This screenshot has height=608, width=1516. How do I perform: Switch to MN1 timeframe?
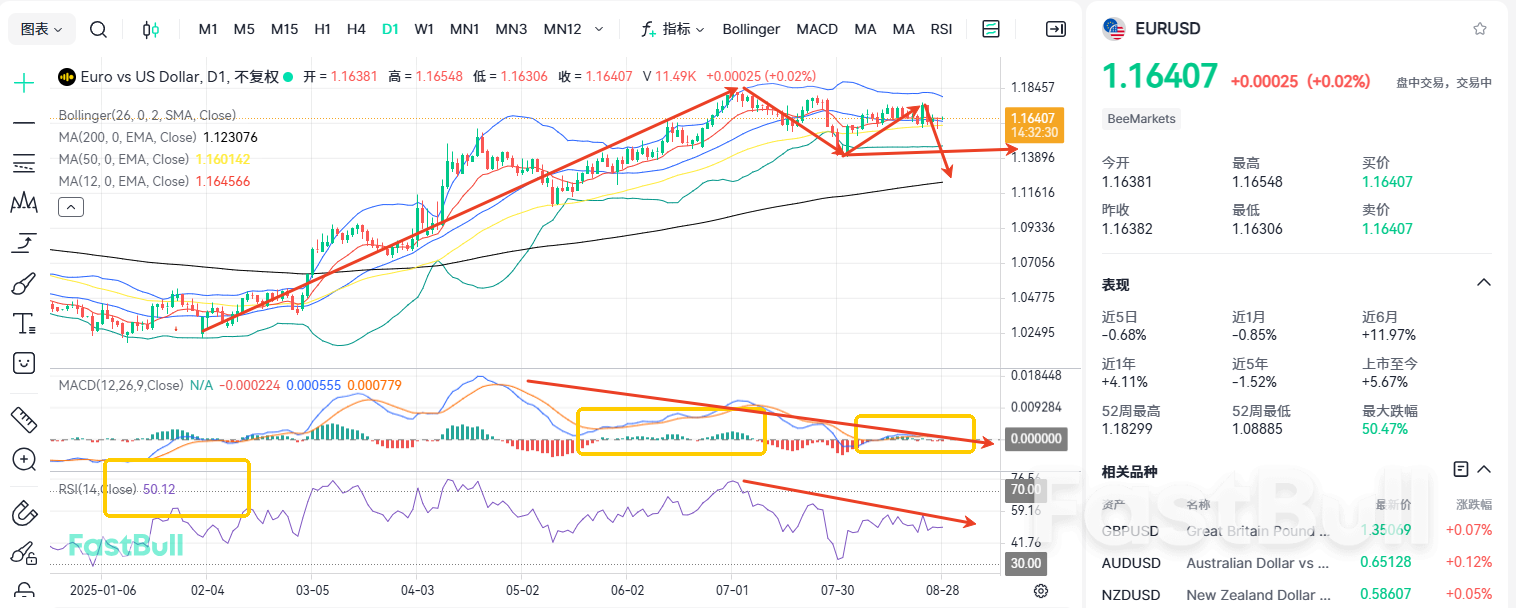click(x=465, y=29)
